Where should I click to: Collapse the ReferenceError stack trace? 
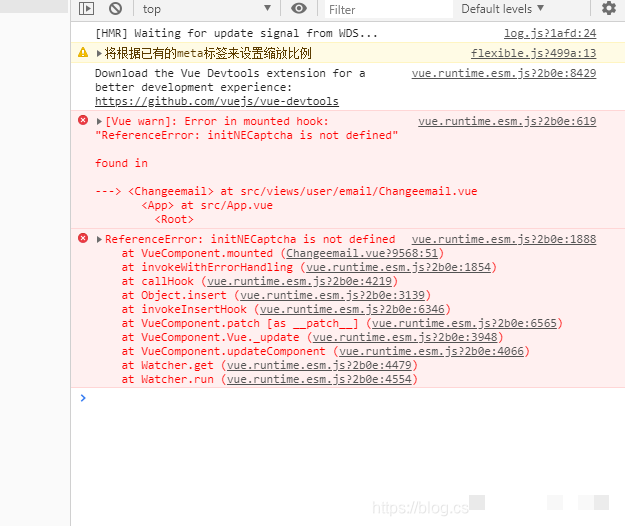[99, 240]
